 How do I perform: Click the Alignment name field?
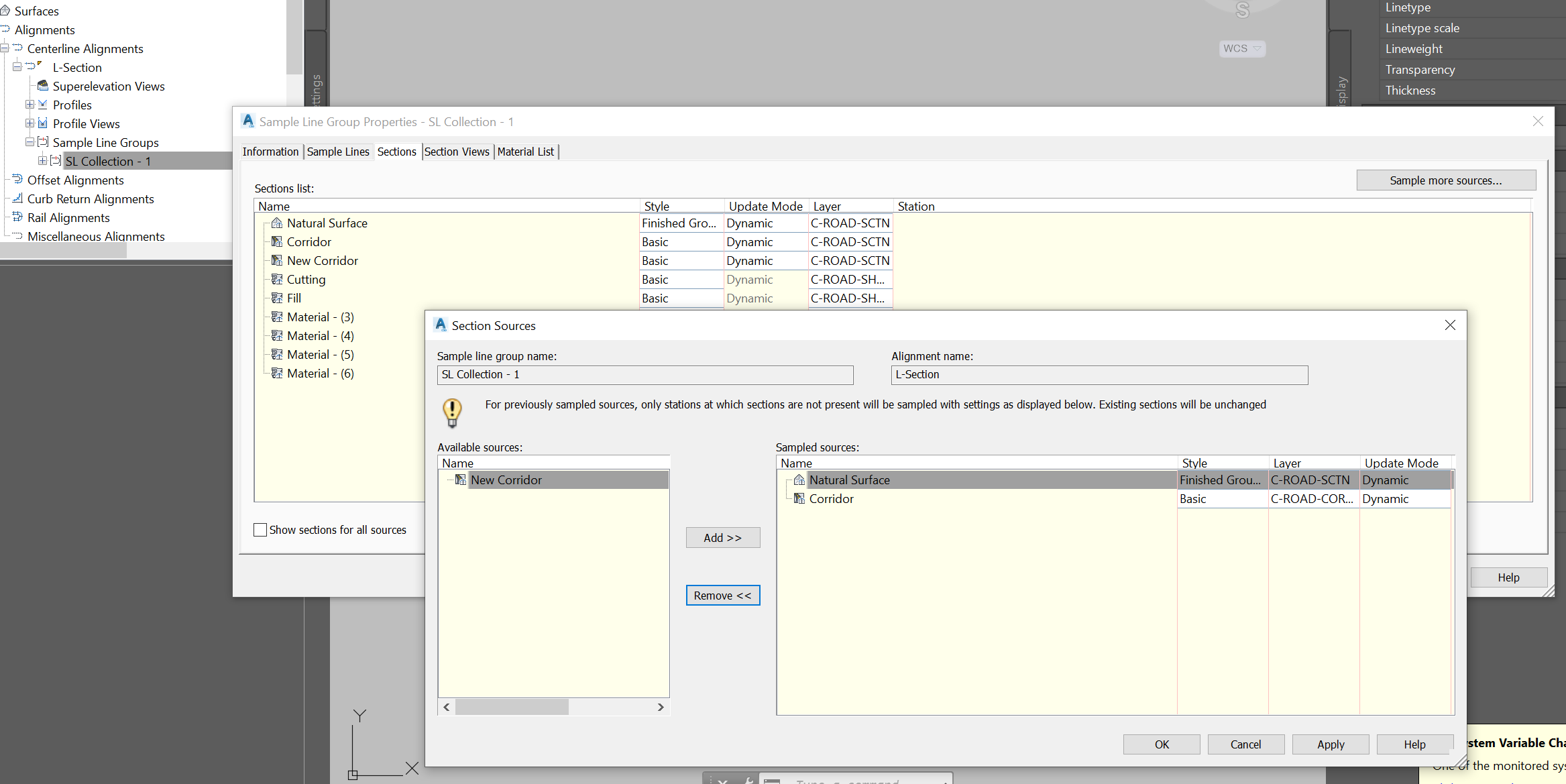[1099, 375]
